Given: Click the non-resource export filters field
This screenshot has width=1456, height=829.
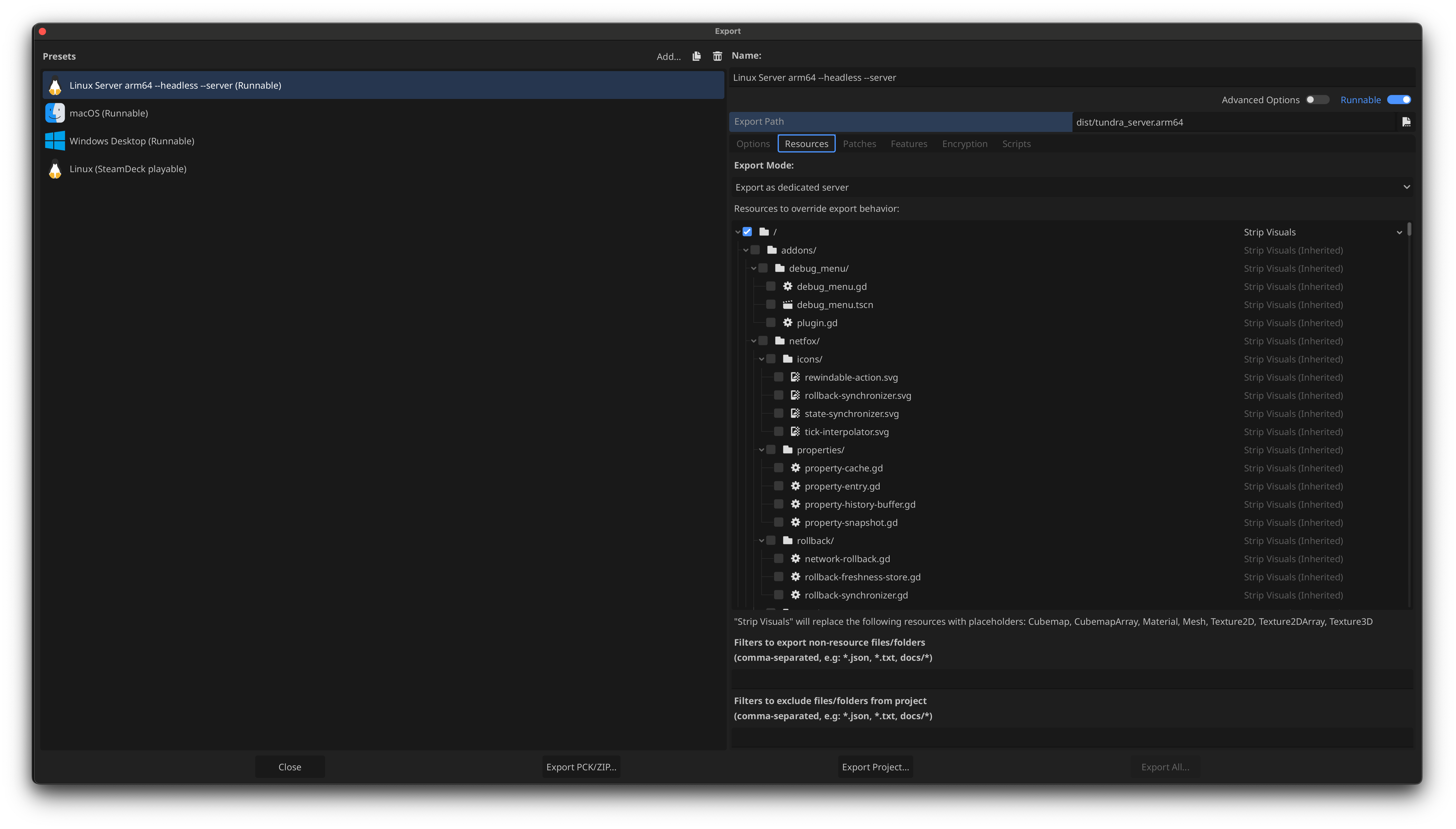Looking at the screenshot, I should pyautogui.click(x=1072, y=679).
